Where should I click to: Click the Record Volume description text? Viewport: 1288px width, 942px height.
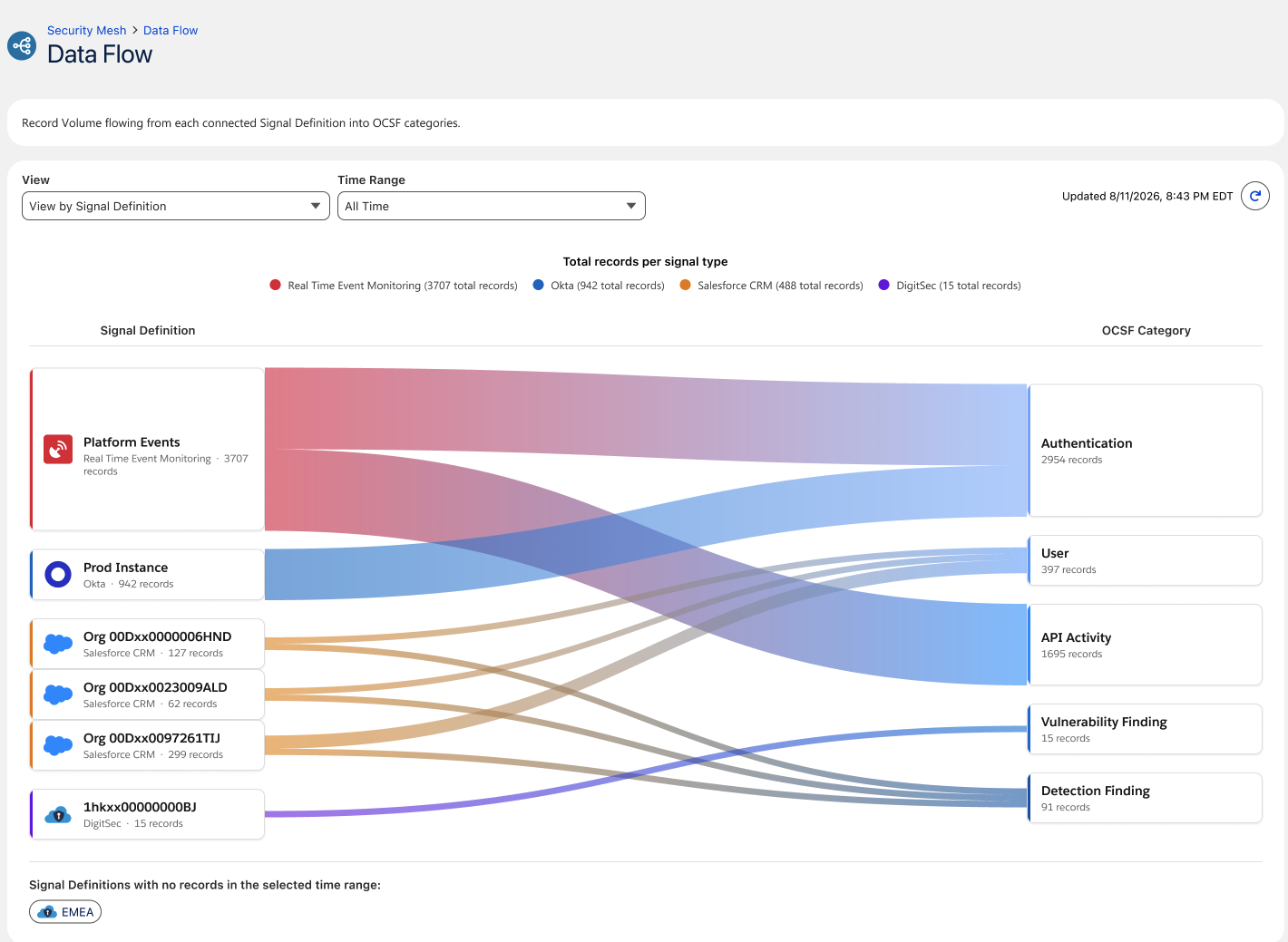pyautogui.click(x=241, y=123)
